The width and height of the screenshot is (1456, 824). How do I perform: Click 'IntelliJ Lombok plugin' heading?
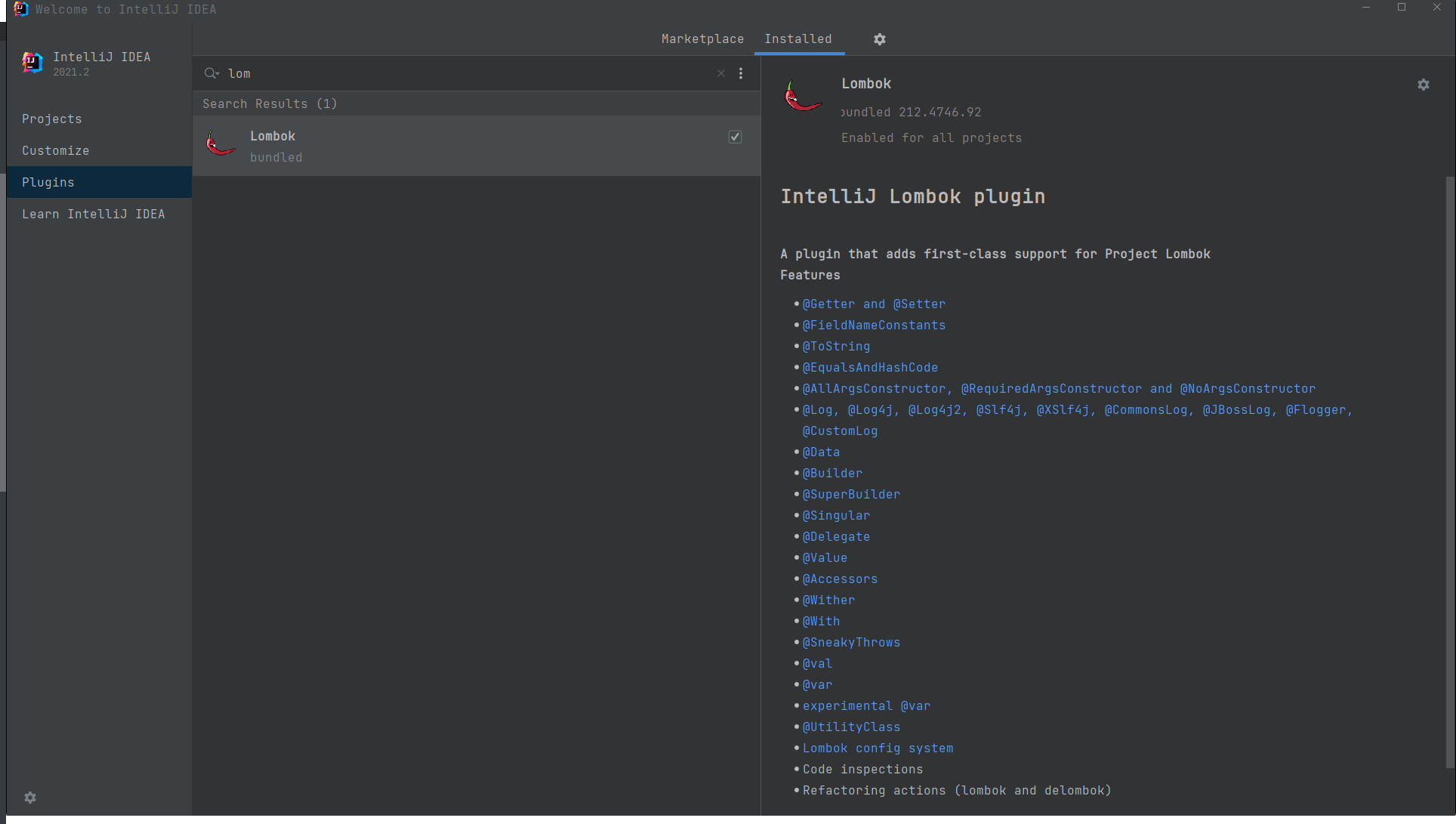(912, 196)
